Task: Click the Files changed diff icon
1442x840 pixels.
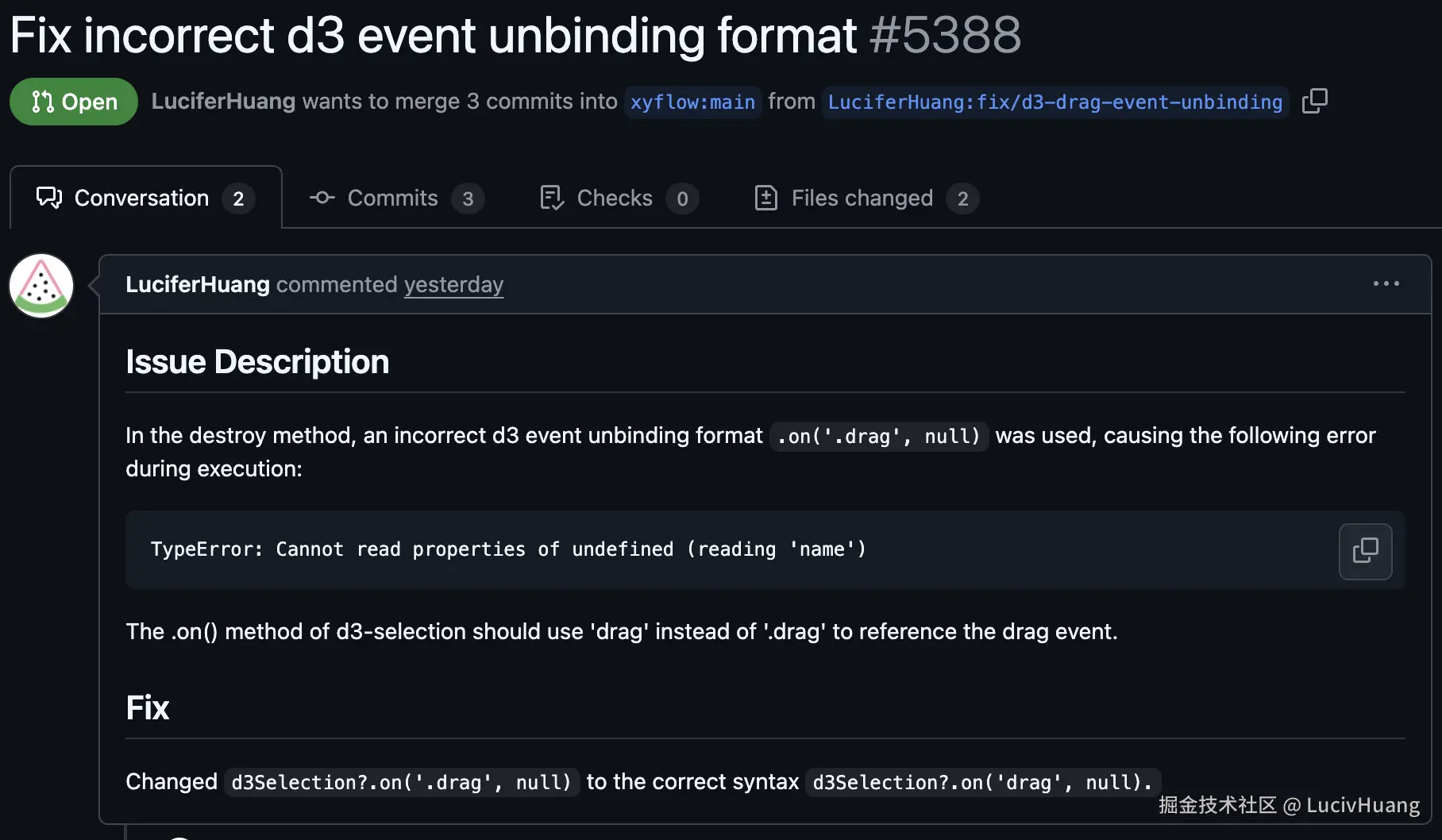Action: click(765, 198)
